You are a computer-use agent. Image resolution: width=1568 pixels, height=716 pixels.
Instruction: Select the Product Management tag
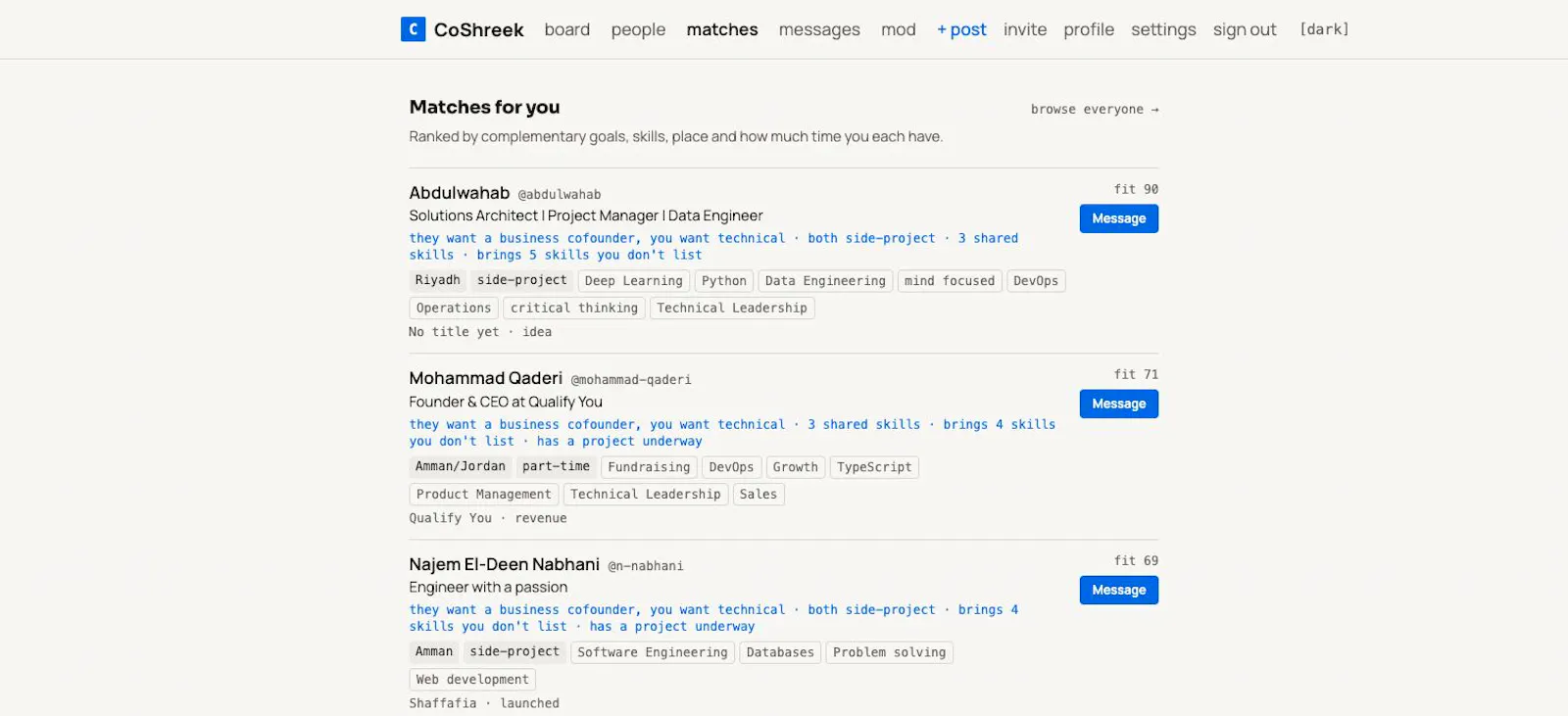[484, 495]
